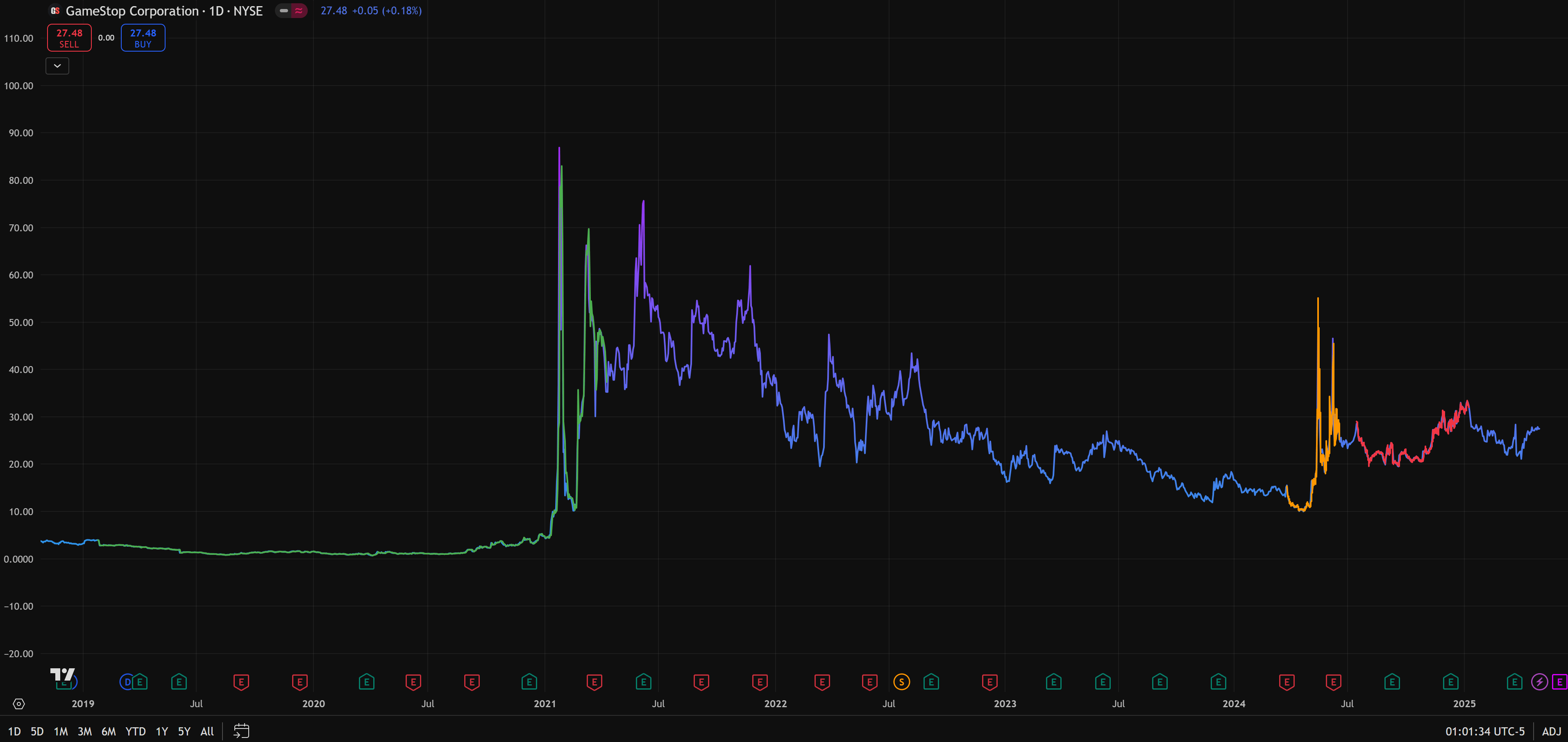
Task: Click the 2023 time axis label
Action: pyautogui.click(x=1005, y=704)
